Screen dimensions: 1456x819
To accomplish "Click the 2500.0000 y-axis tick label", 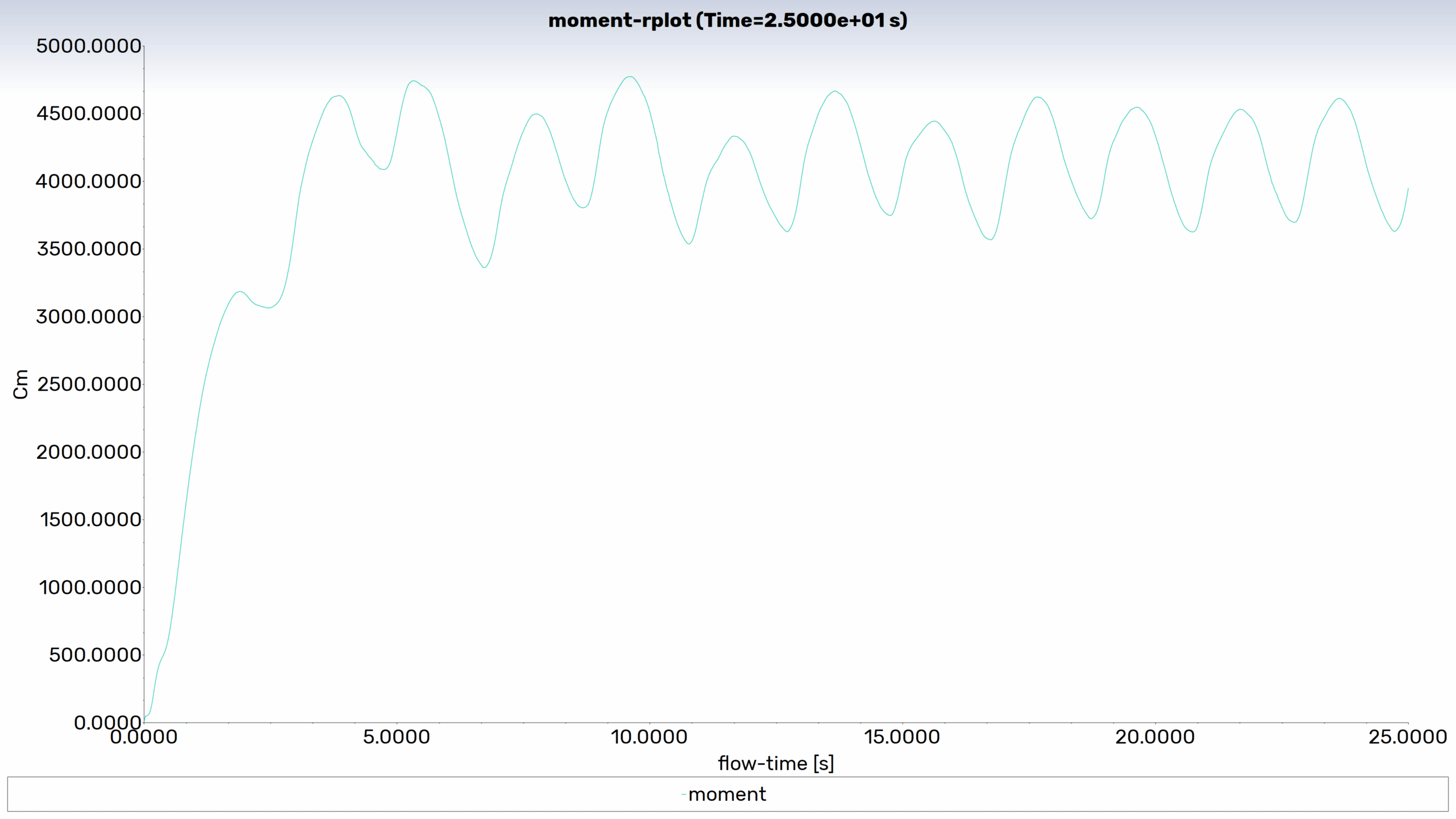I will click(x=89, y=384).
